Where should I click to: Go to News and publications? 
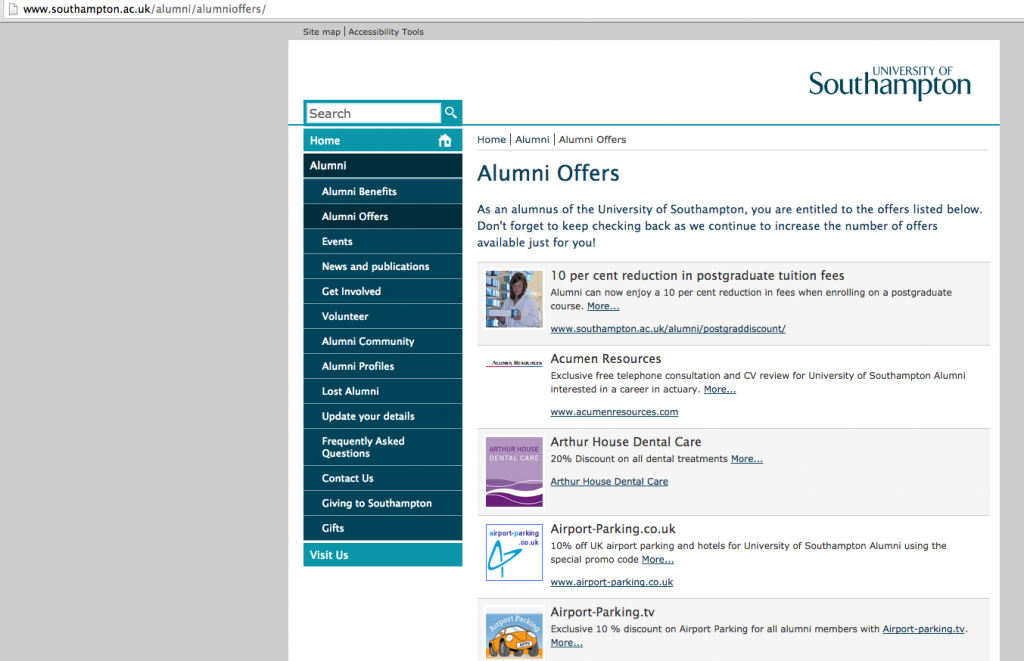(x=383, y=266)
